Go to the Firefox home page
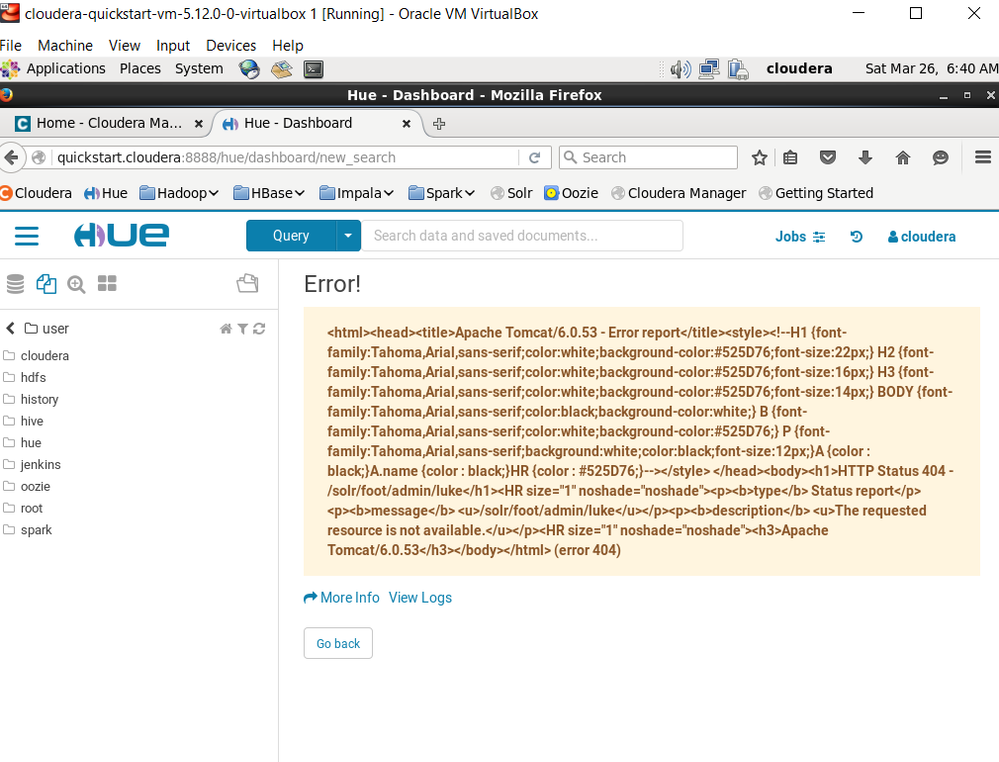999x762 pixels. click(903, 157)
